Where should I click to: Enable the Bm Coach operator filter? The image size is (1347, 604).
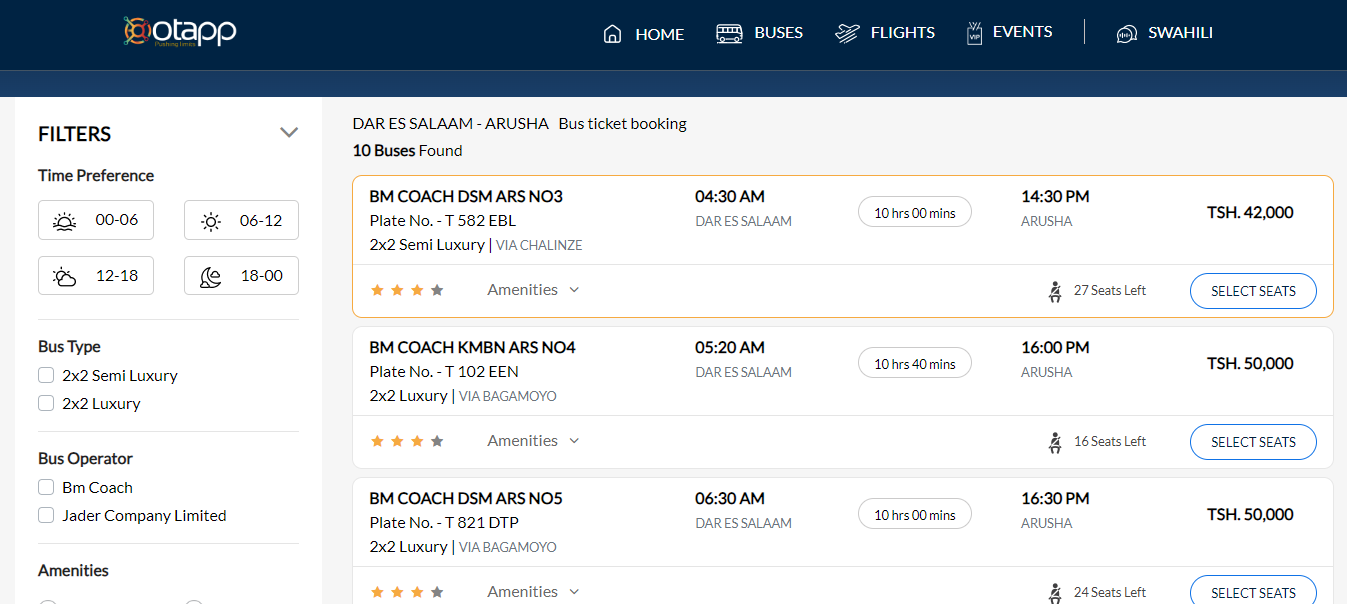pyautogui.click(x=46, y=488)
